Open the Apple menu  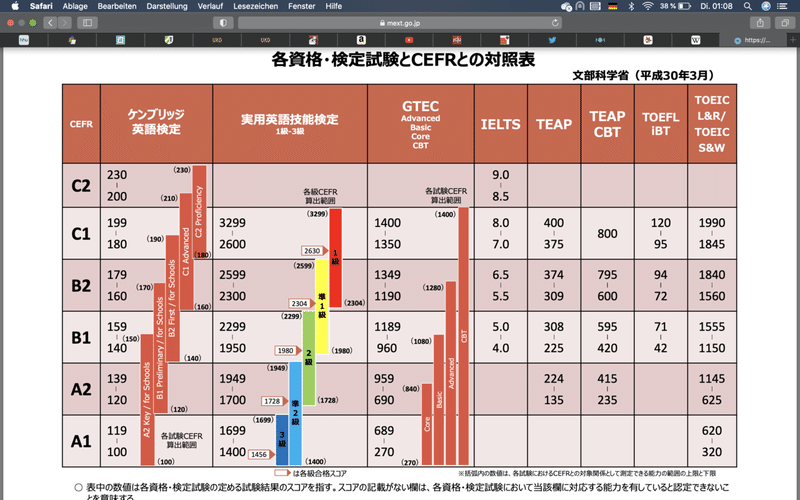pyautogui.click(x=15, y=6)
